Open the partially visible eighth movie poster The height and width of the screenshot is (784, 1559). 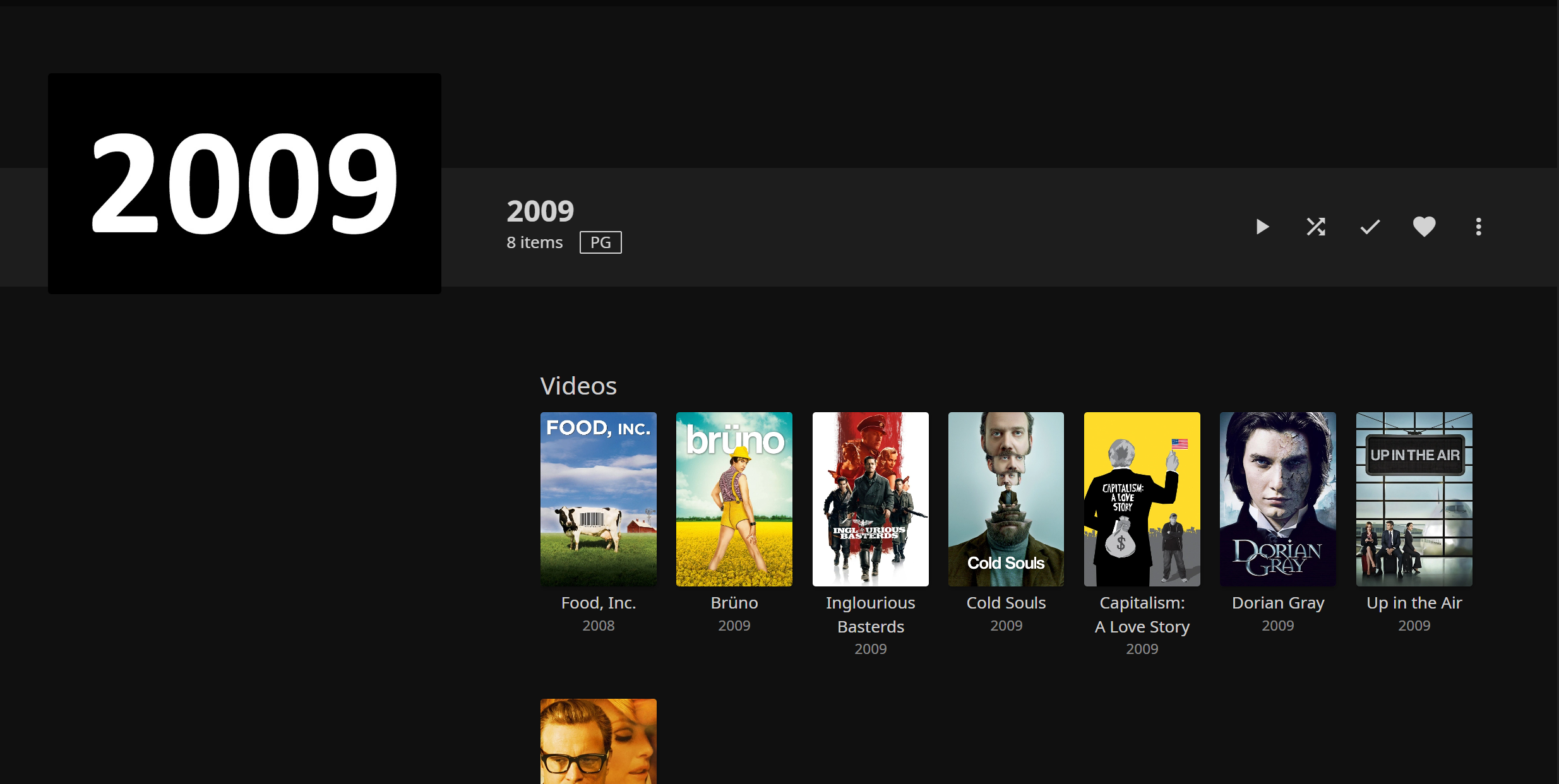tap(598, 742)
